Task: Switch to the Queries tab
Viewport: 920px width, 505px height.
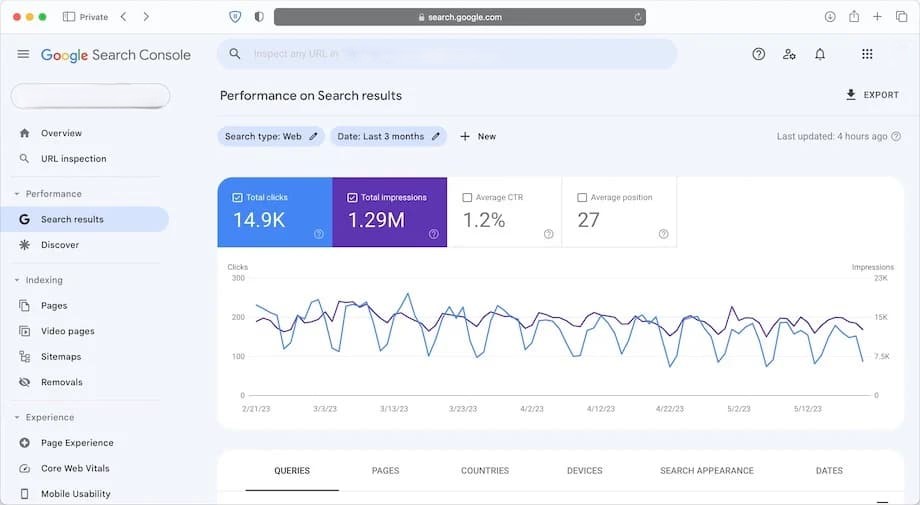Action: [292, 471]
